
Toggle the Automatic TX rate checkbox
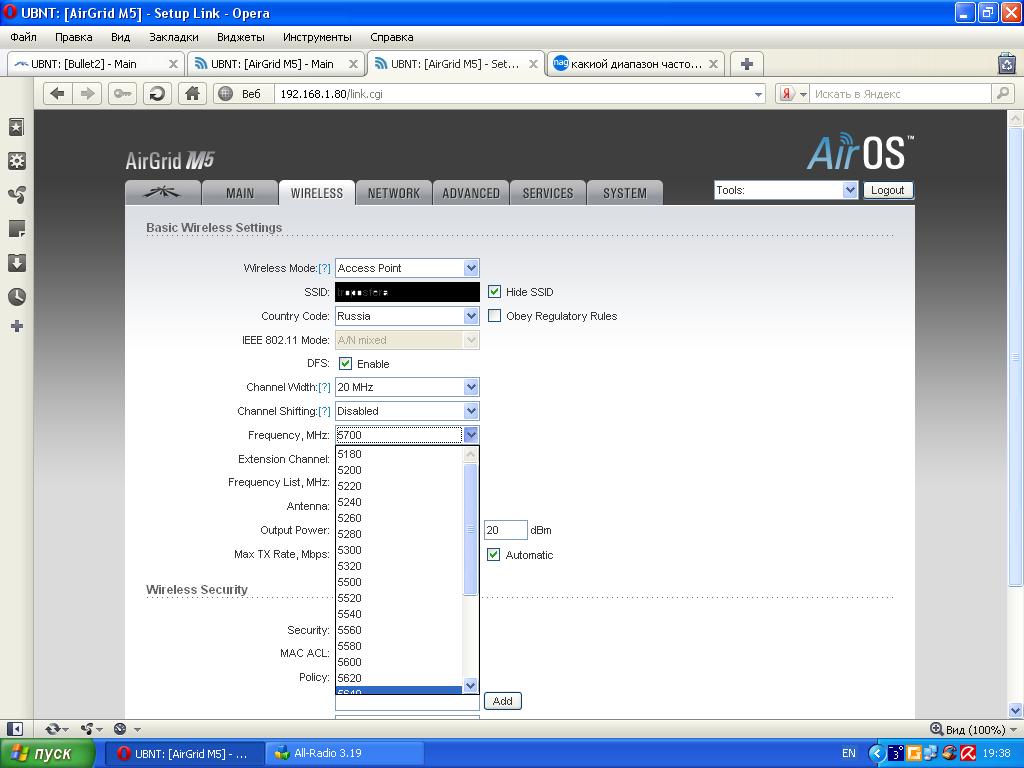pyautogui.click(x=494, y=554)
